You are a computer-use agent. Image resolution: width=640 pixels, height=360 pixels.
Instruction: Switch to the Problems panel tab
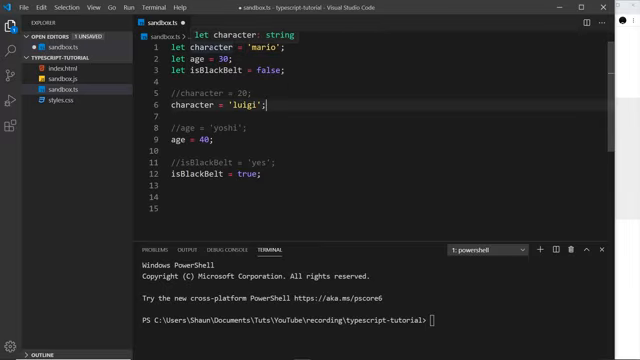coord(155,250)
